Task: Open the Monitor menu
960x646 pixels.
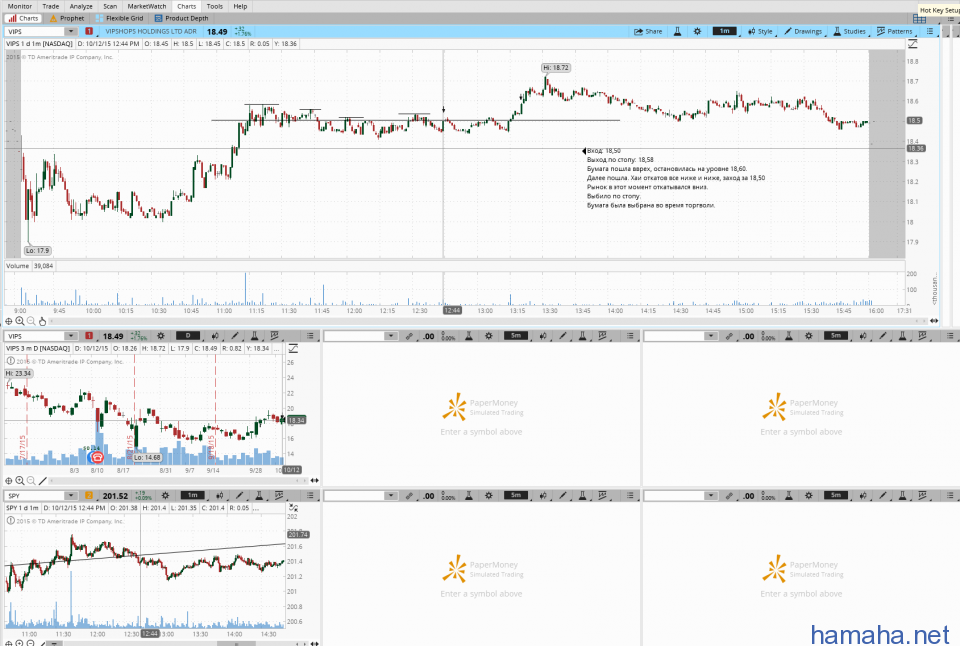Action: pos(20,6)
